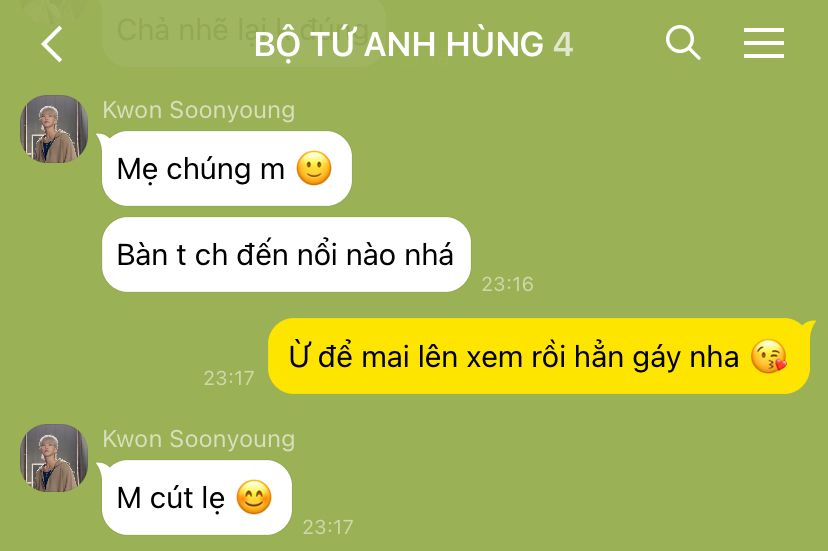
Task: Open avatar next to 'Mẹ chúng m' message
Action: click(54, 129)
